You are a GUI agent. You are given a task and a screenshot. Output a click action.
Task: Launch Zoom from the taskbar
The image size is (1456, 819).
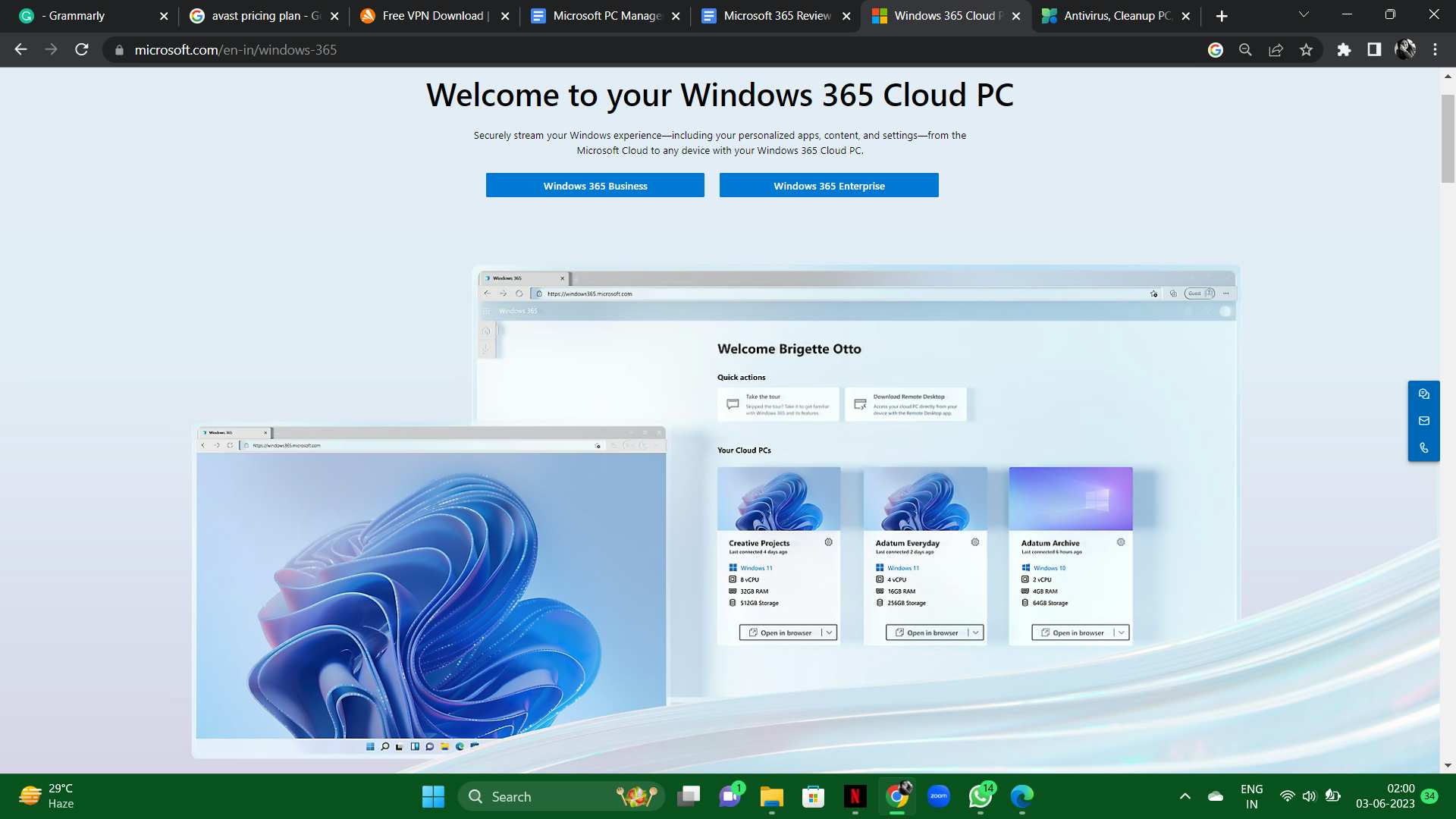pos(938,796)
